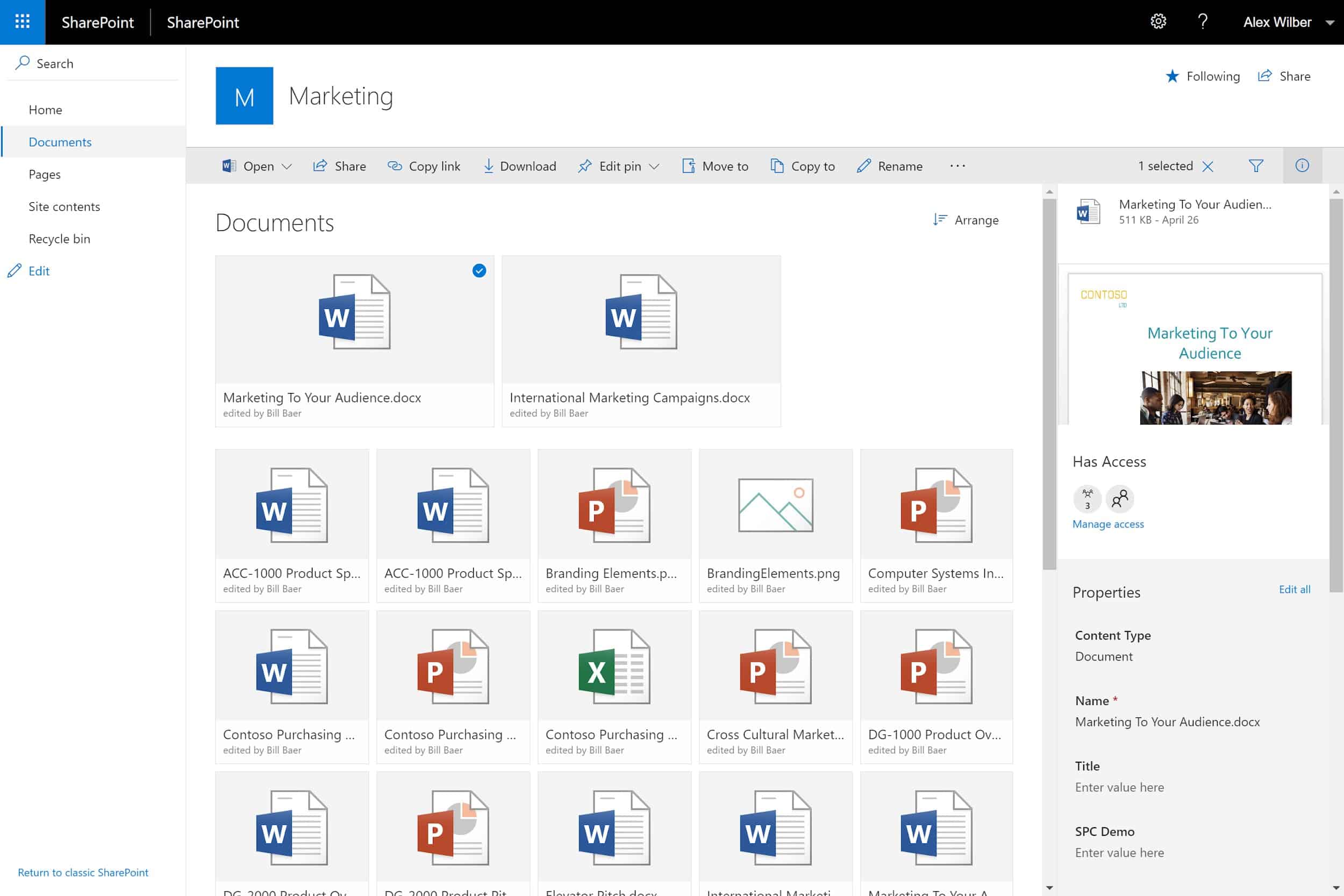Go to the Documents section

click(x=60, y=142)
